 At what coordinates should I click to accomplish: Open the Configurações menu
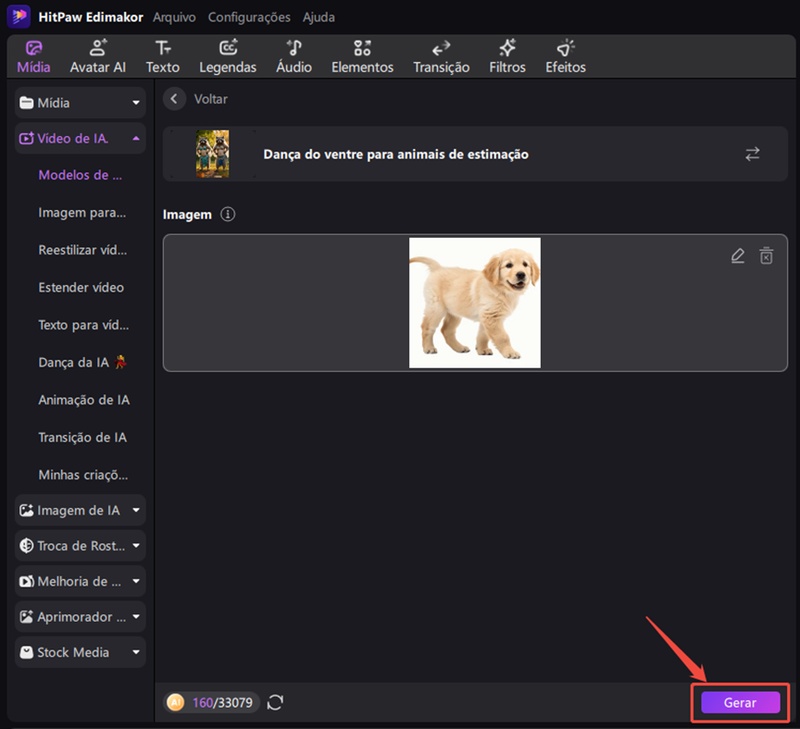point(248,17)
